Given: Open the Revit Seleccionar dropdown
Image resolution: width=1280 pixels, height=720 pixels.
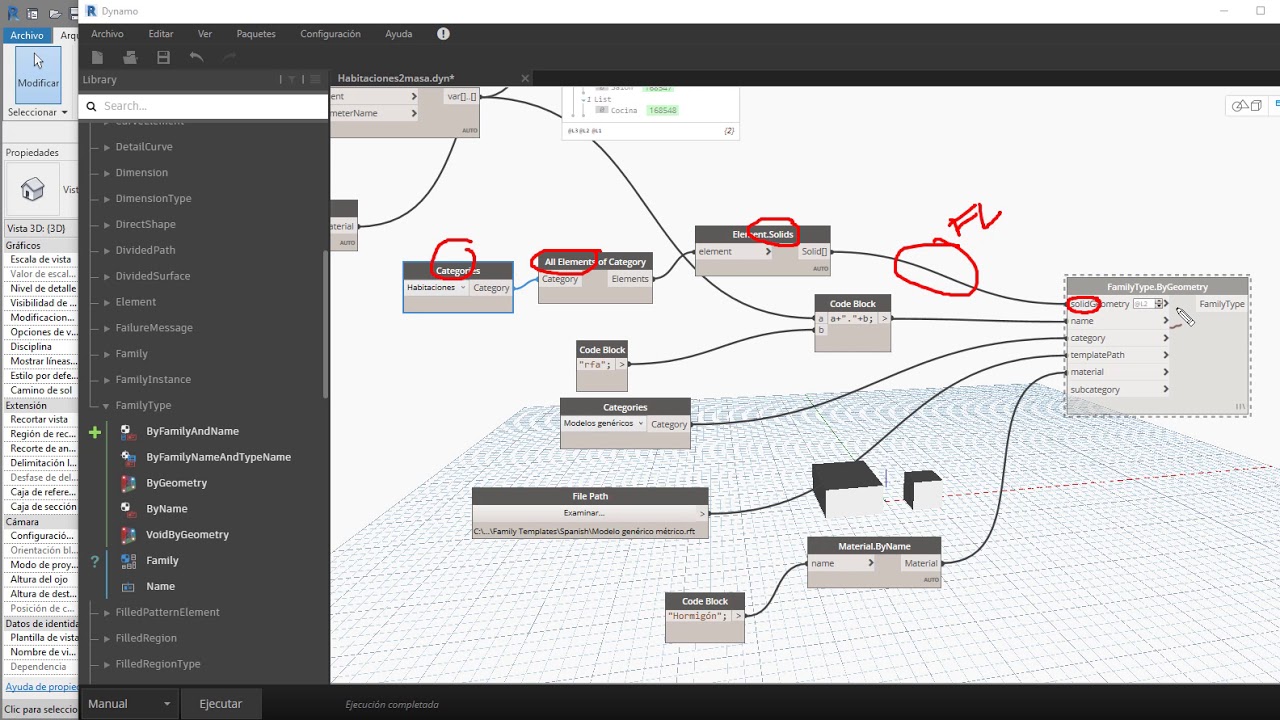Looking at the screenshot, I should (38, 112).
